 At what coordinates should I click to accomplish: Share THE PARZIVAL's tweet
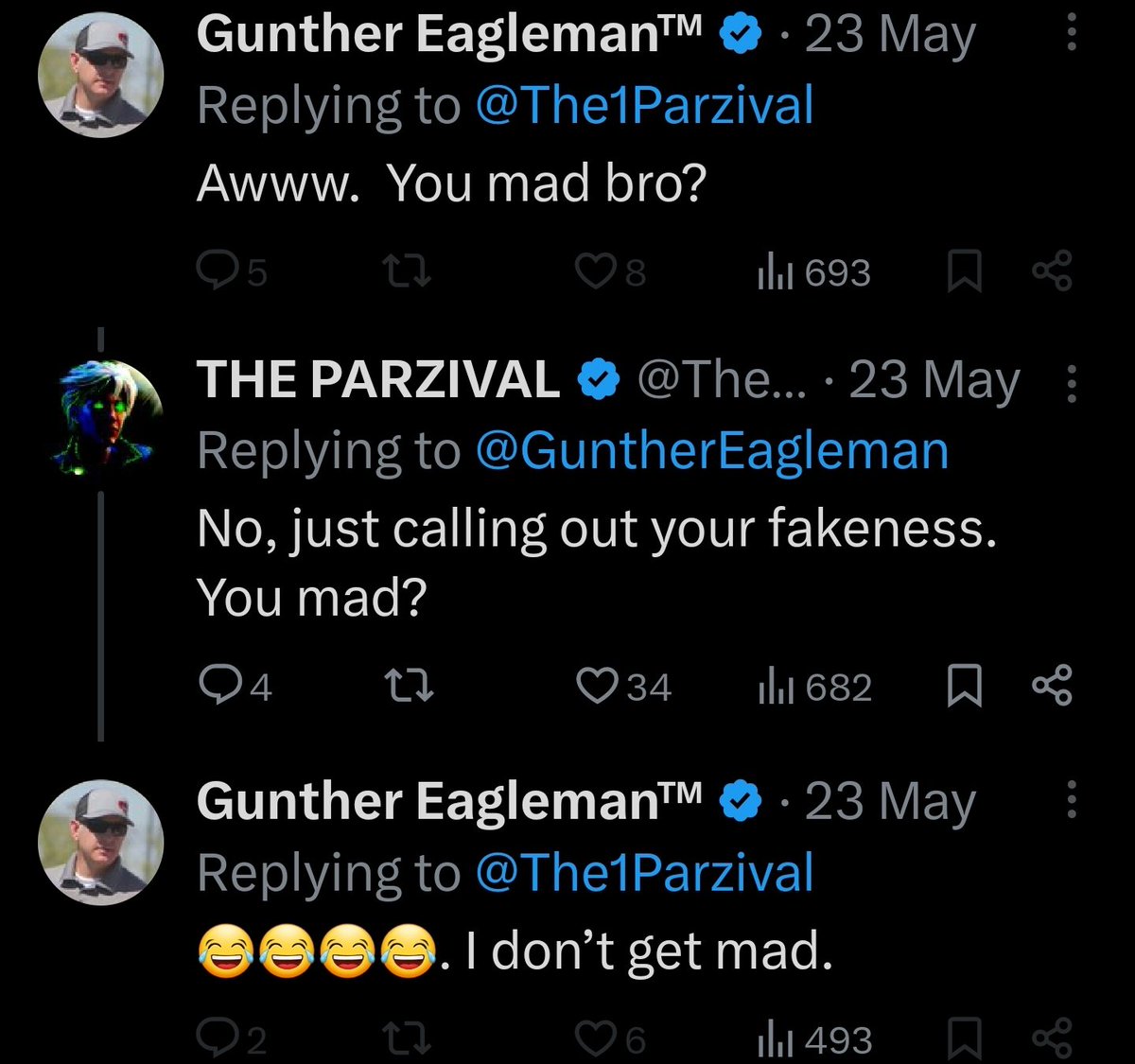[1052, 685]
